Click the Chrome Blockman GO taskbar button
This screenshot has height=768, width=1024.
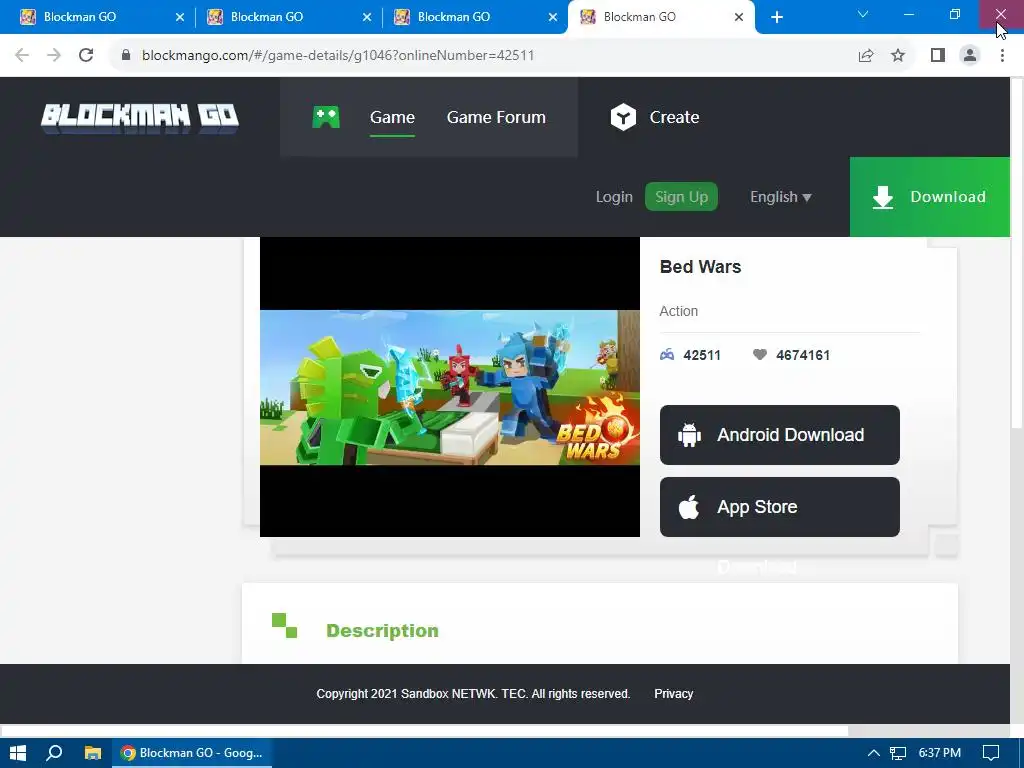pos(193,753)
